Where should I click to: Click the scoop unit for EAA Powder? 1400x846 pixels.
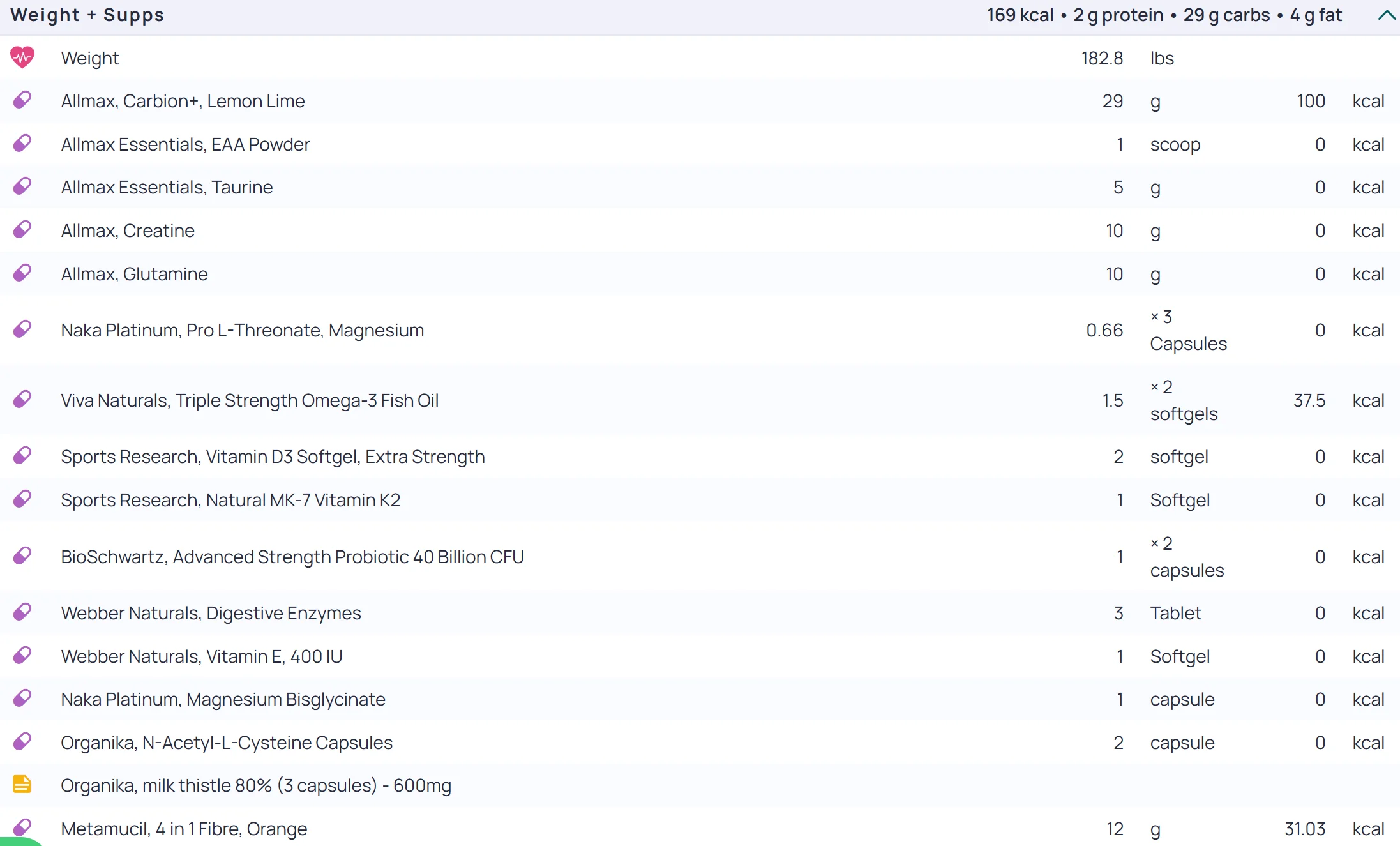click(1175, 145)
